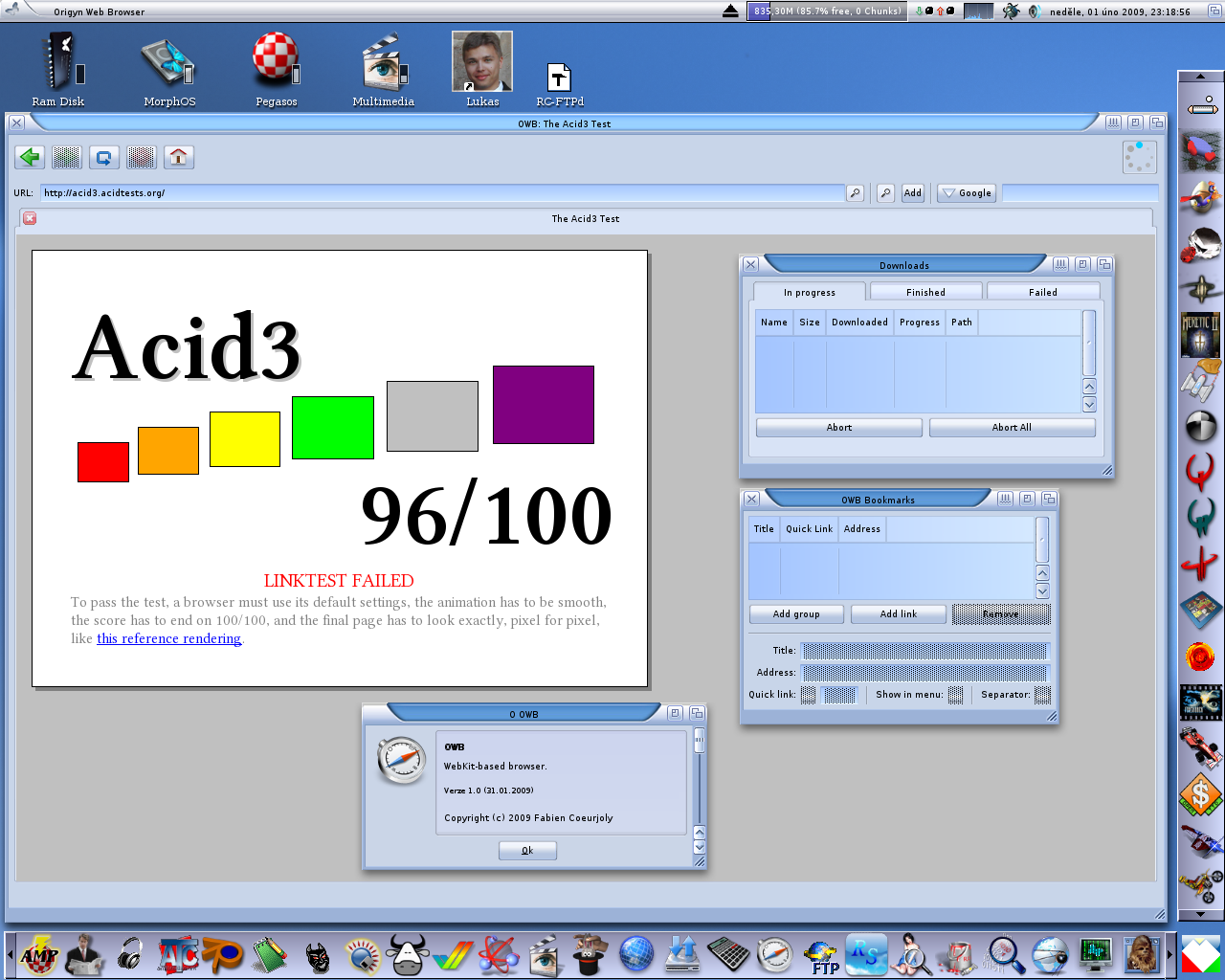
Task: Go back with the green arrow button
Action: point(31,157)
